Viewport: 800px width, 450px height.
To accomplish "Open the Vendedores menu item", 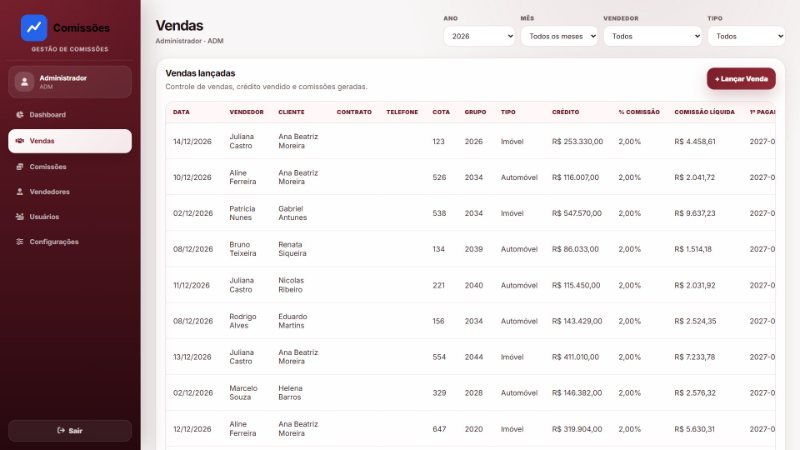I will (70, 192).
